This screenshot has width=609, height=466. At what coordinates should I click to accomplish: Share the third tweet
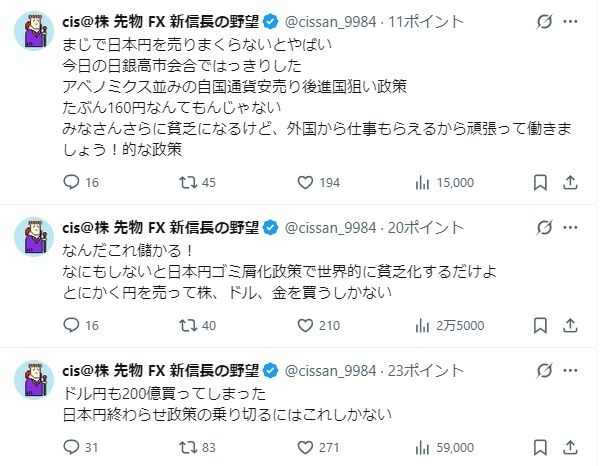coord(571,447)
